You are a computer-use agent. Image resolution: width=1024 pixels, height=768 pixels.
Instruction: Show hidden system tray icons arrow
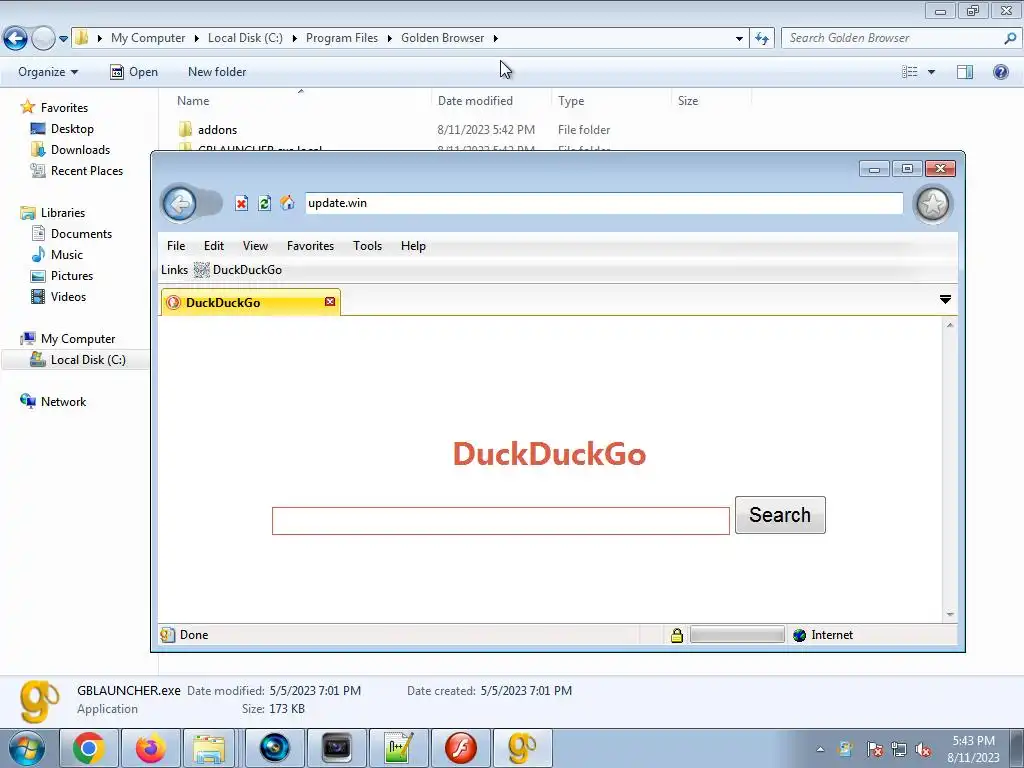click(x=820, y=749)
